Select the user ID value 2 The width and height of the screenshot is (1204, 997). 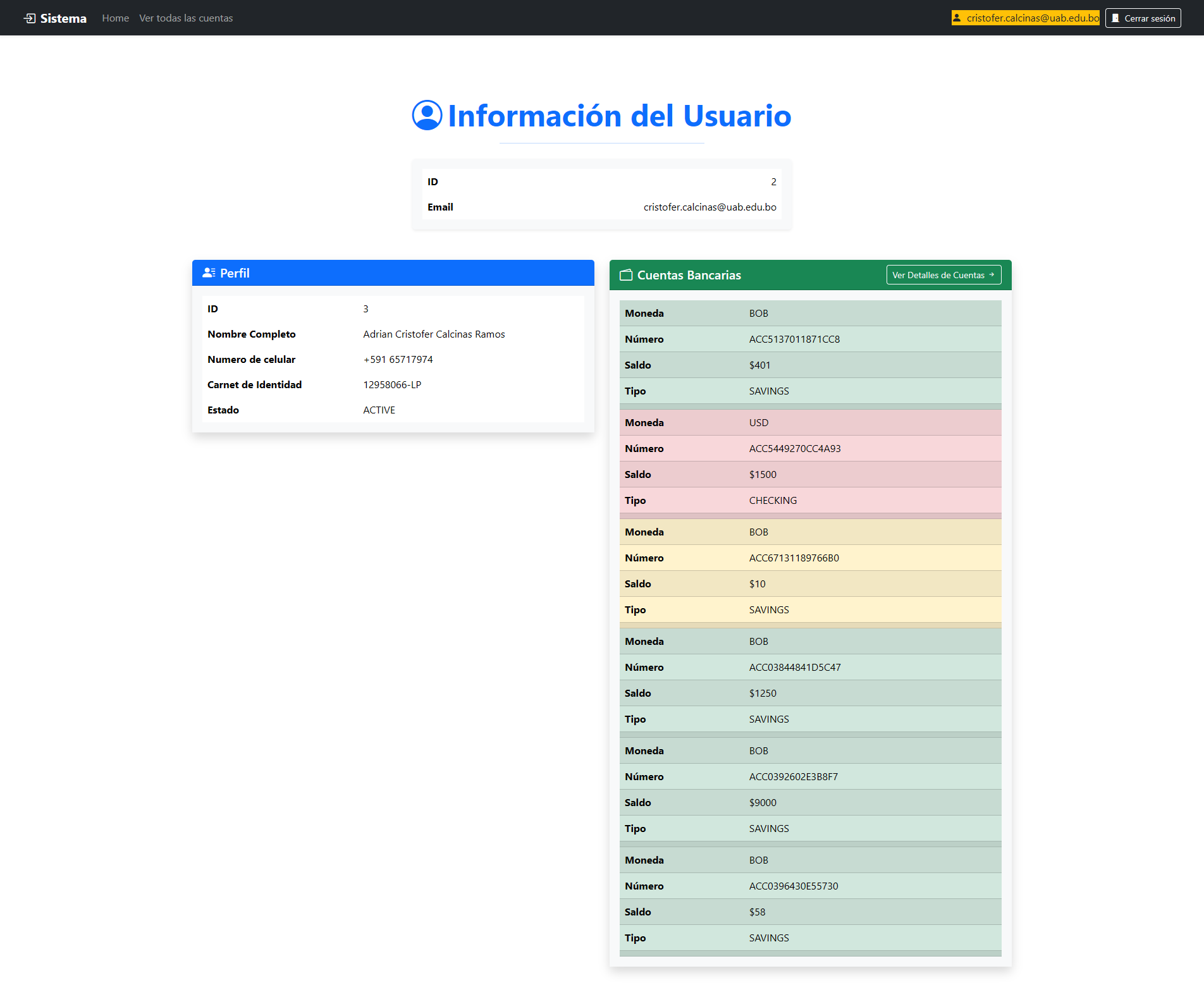click(x=773, y=181)
